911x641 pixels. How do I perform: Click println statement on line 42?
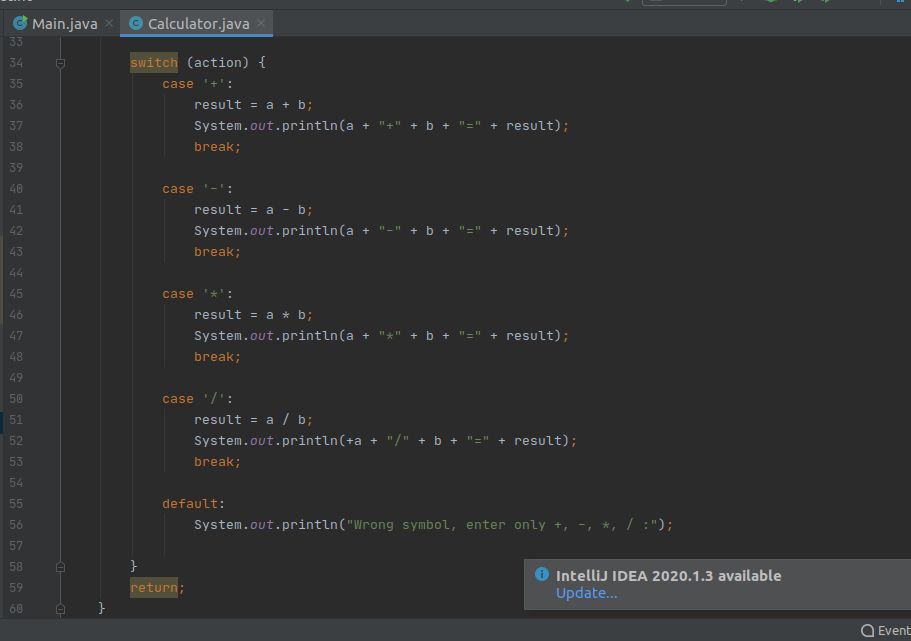pos(381,231)
